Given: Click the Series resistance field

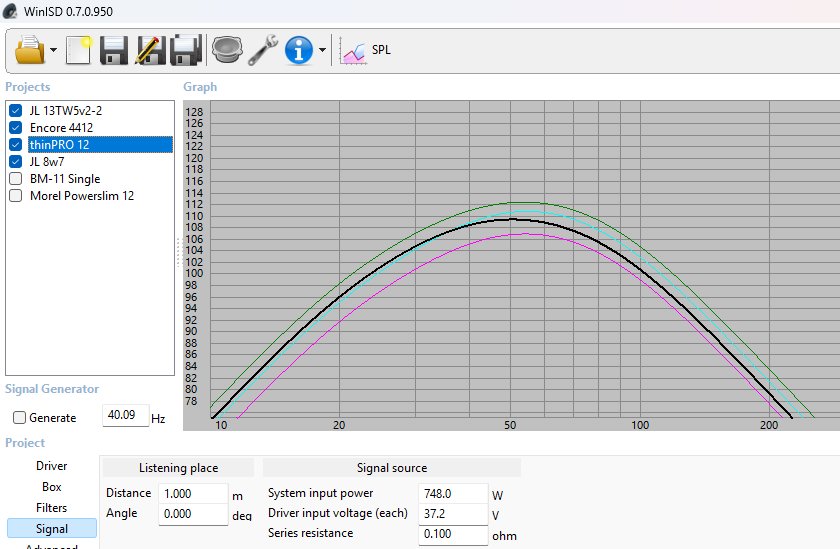Looking at the screenshot, I should [453, 534].
